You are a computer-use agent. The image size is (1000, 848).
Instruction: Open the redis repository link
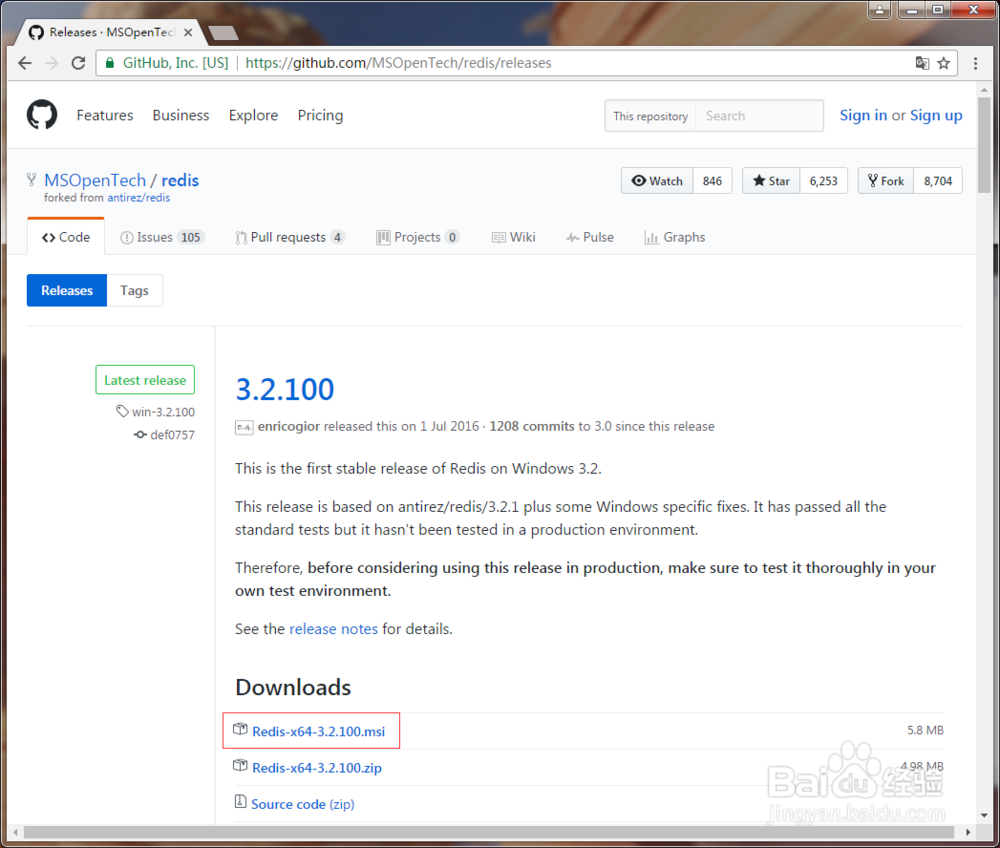[x=180, y=180]
